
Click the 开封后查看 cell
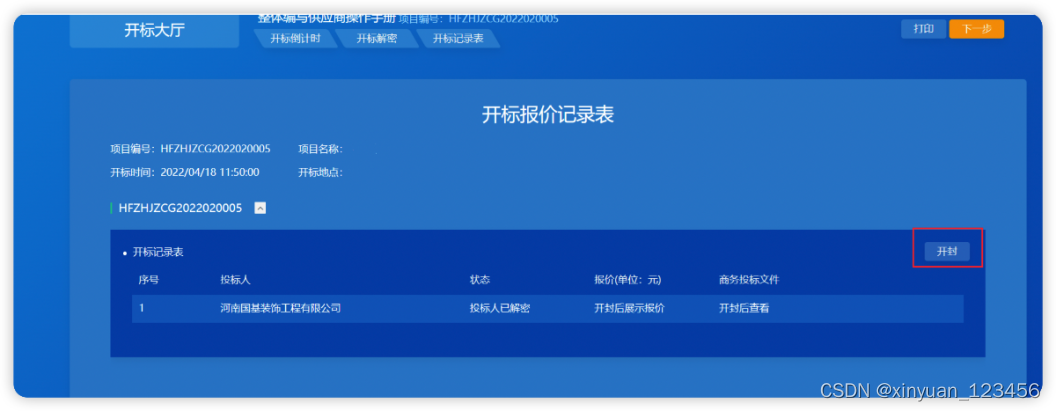click(x=744, y=309)
